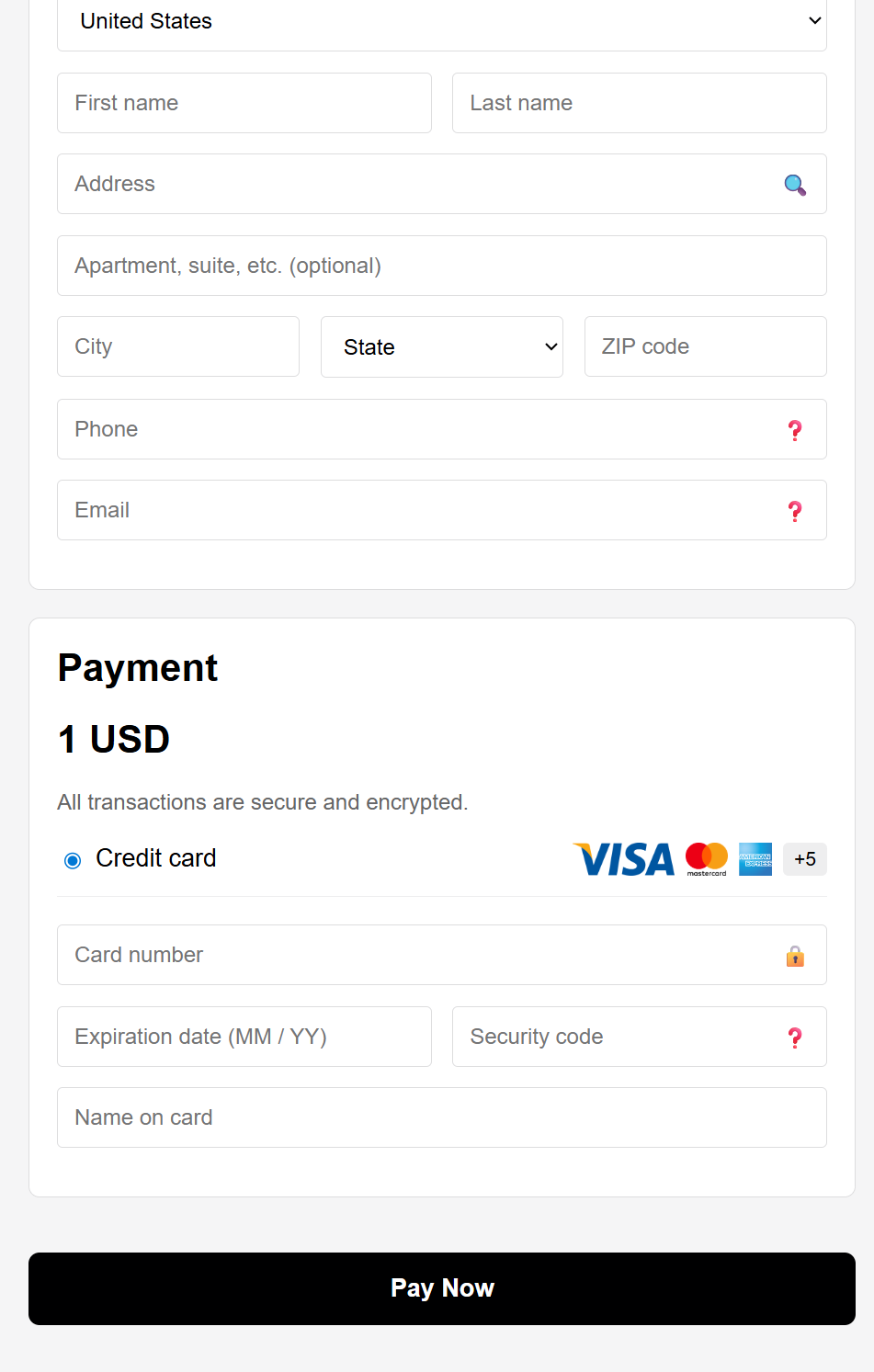Show more card brands via +5 badge
874x1372 pixels.
(805, 859)
